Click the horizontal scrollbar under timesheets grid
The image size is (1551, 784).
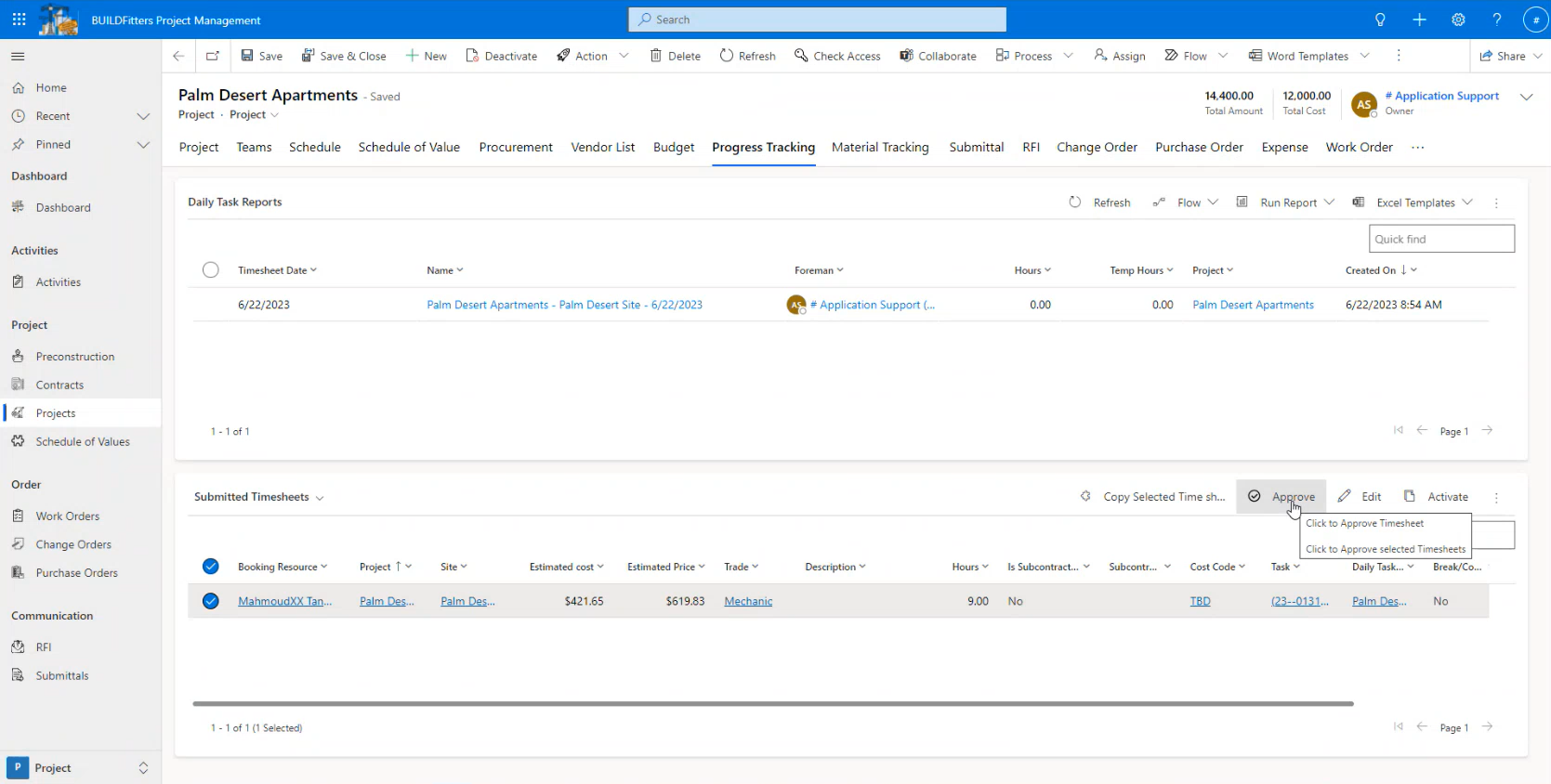(771, 704)
